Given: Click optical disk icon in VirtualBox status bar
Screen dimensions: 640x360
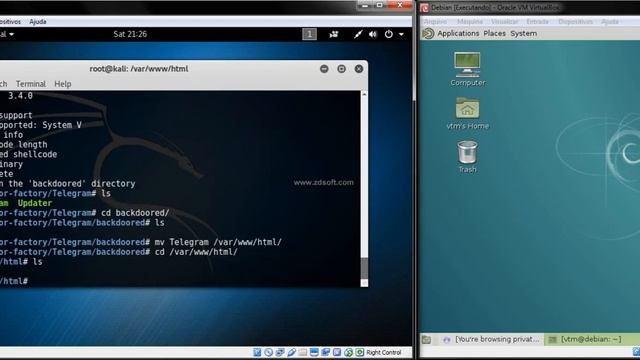Looking at the screenshot, I should (268, 352).
